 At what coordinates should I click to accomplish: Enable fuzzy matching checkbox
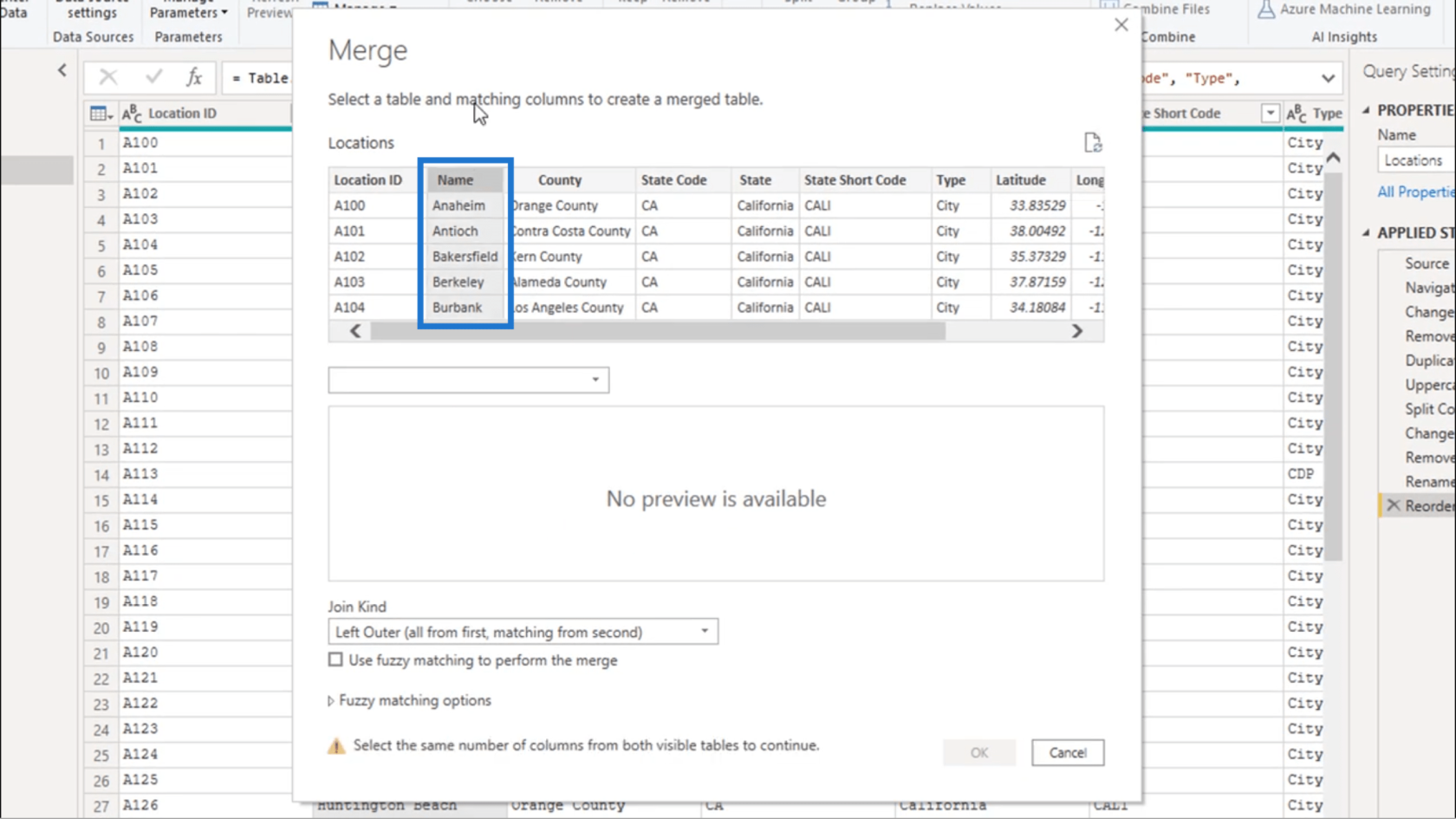click(335, 660)
